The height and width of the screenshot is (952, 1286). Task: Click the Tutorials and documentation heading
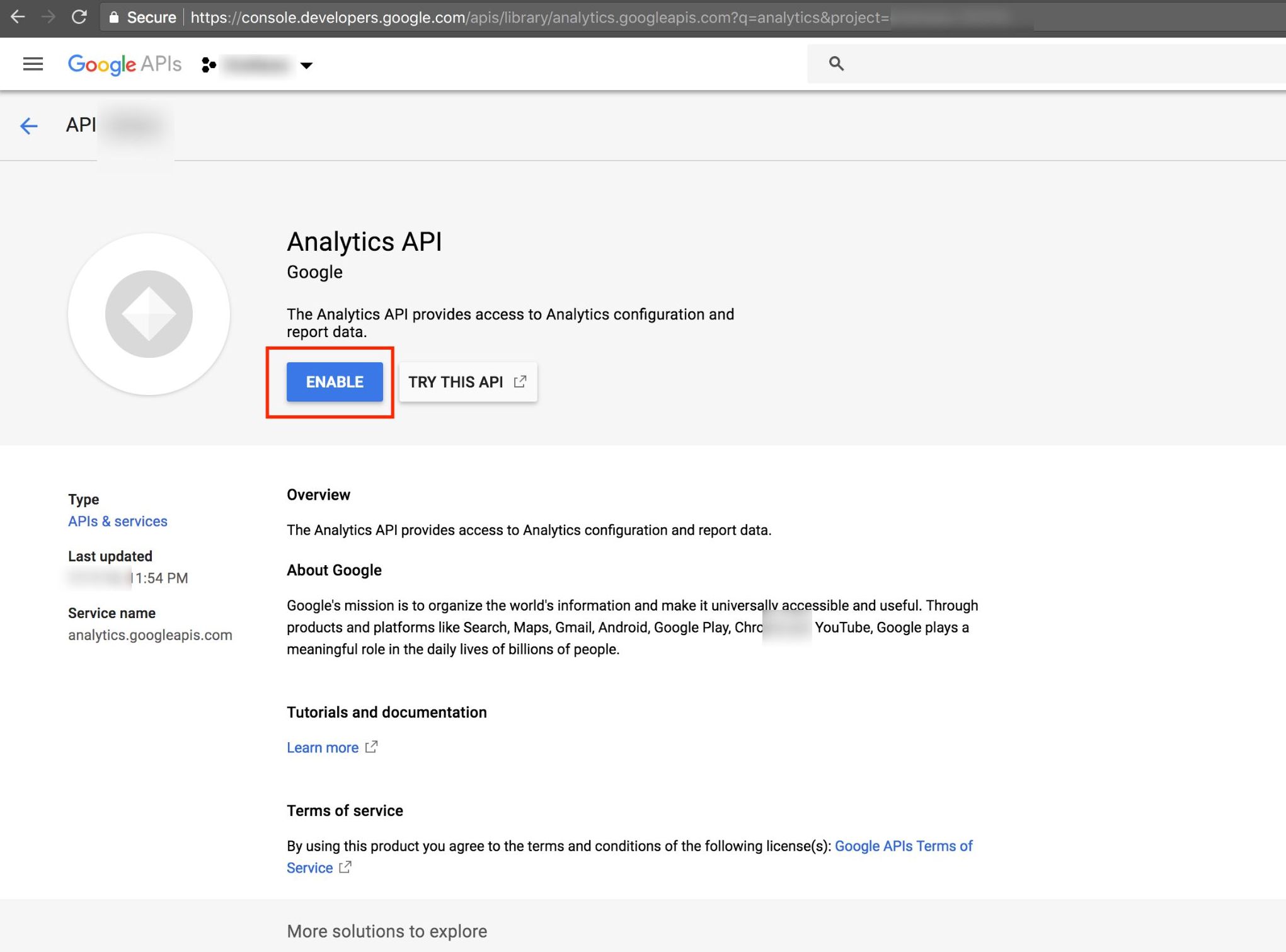click(x=387, y=713)
